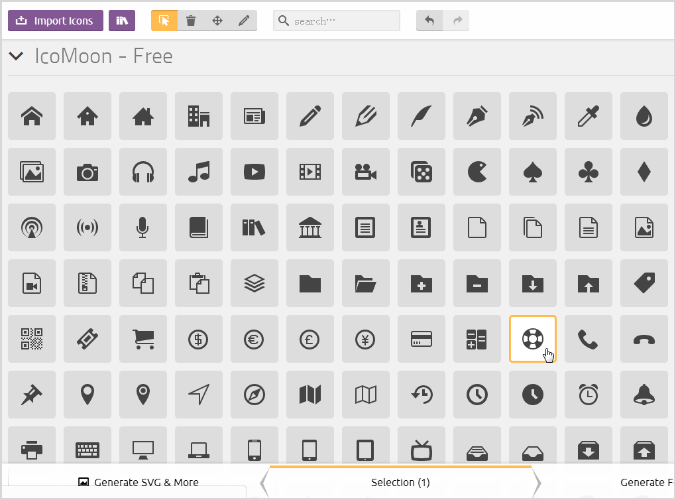Select the camera icon
Image resolution: width=676 pixels, height=500 pixels.
click(88, 172)
